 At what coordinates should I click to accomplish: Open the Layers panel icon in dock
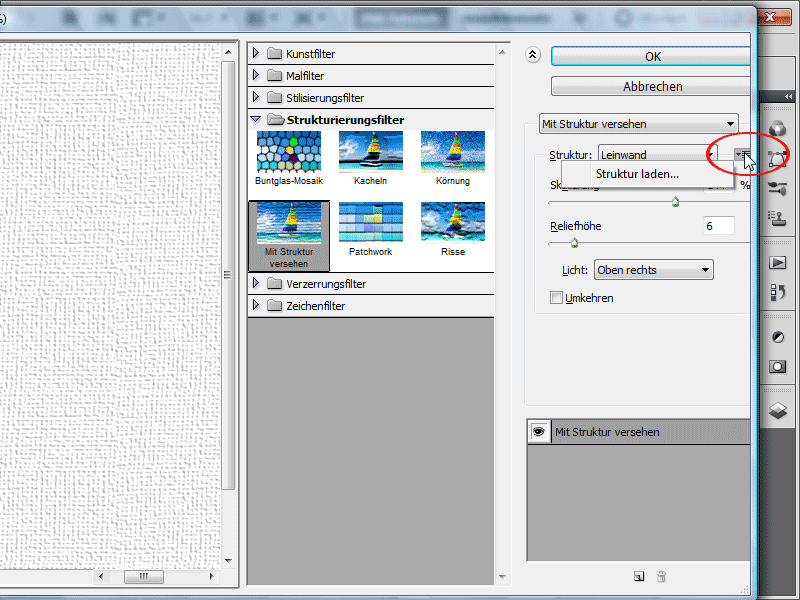tap(778, 411)
